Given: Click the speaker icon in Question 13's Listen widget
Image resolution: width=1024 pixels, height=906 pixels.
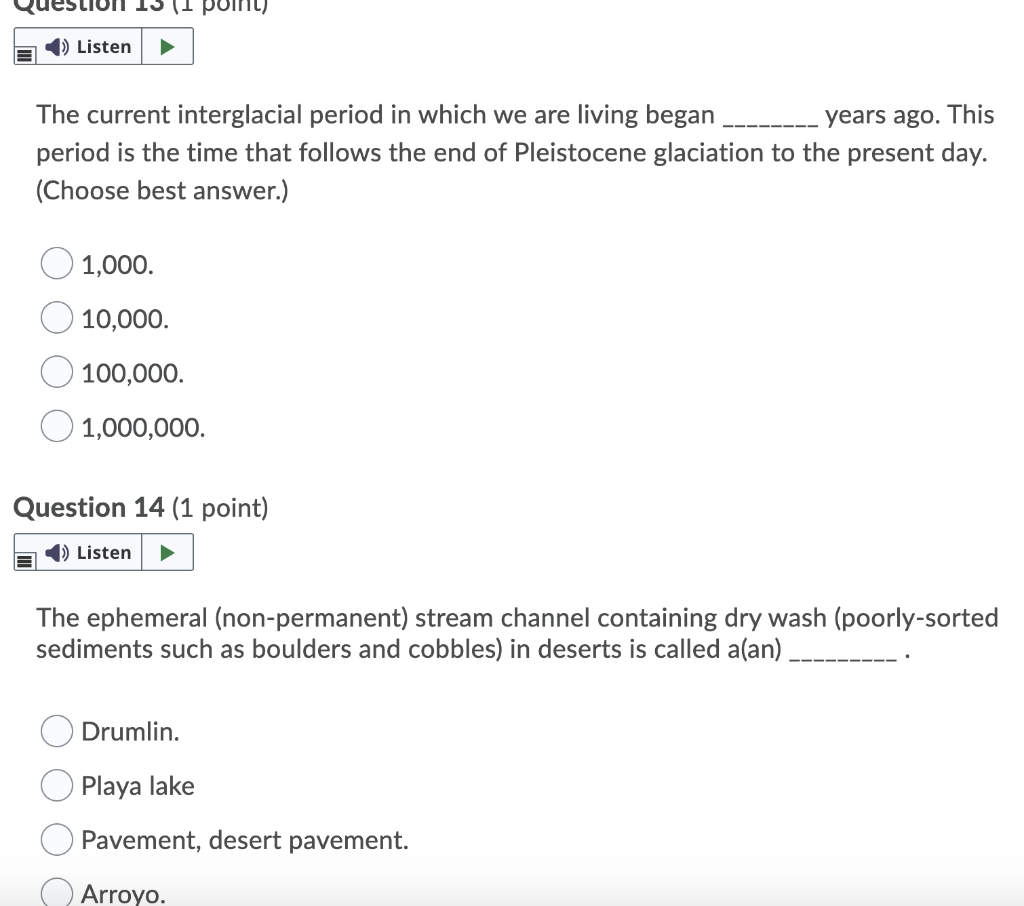Looking at the screenshot, I should [x=57, y=46].
